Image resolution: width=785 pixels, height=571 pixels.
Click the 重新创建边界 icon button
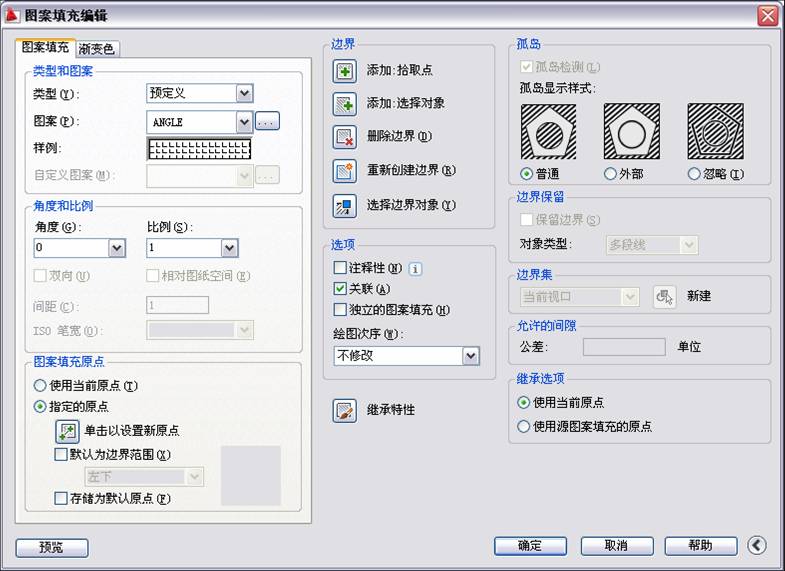(344, 171)
